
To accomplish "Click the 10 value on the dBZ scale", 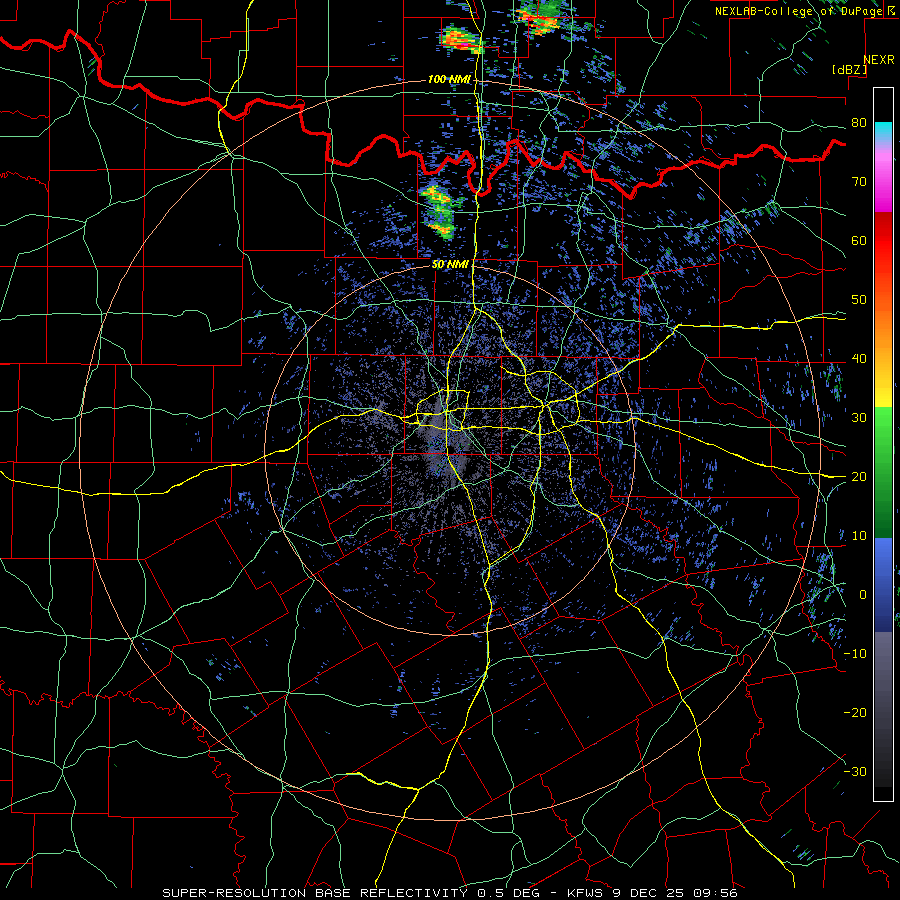I will pos(859,536).
